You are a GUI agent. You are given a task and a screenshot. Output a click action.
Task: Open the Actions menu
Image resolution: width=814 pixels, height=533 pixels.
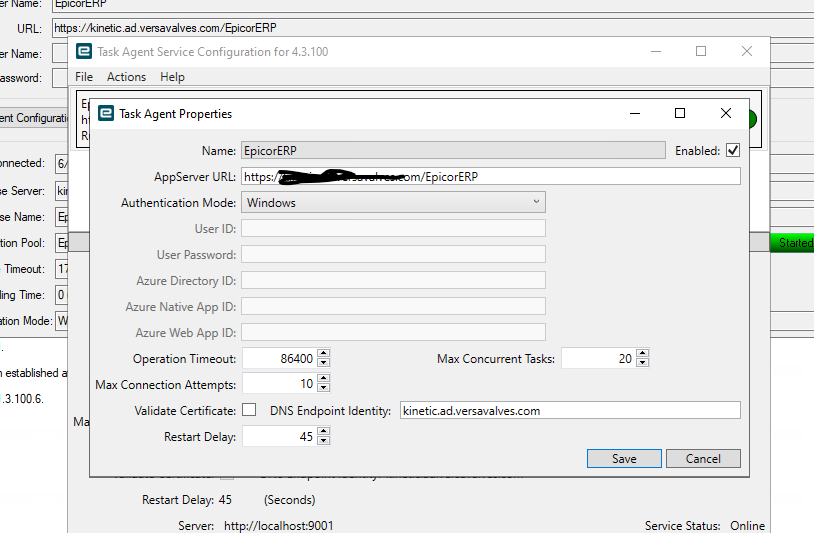tap(126, 77)
